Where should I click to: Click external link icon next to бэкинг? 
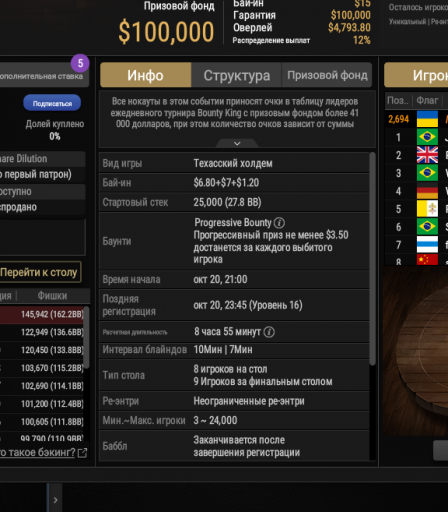click(82, 452)
